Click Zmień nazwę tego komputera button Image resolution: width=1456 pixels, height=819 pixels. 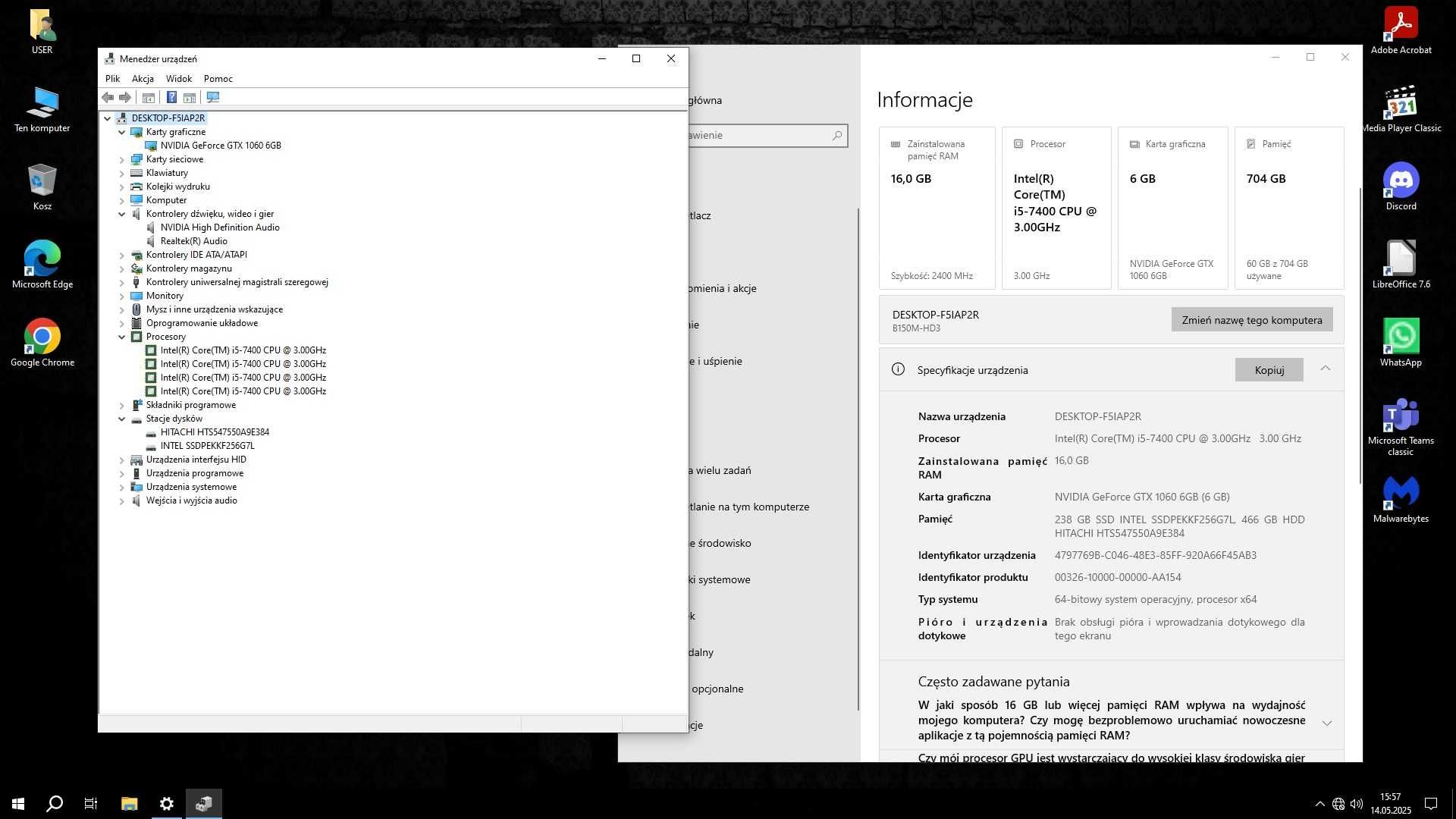pos(1252,320)
